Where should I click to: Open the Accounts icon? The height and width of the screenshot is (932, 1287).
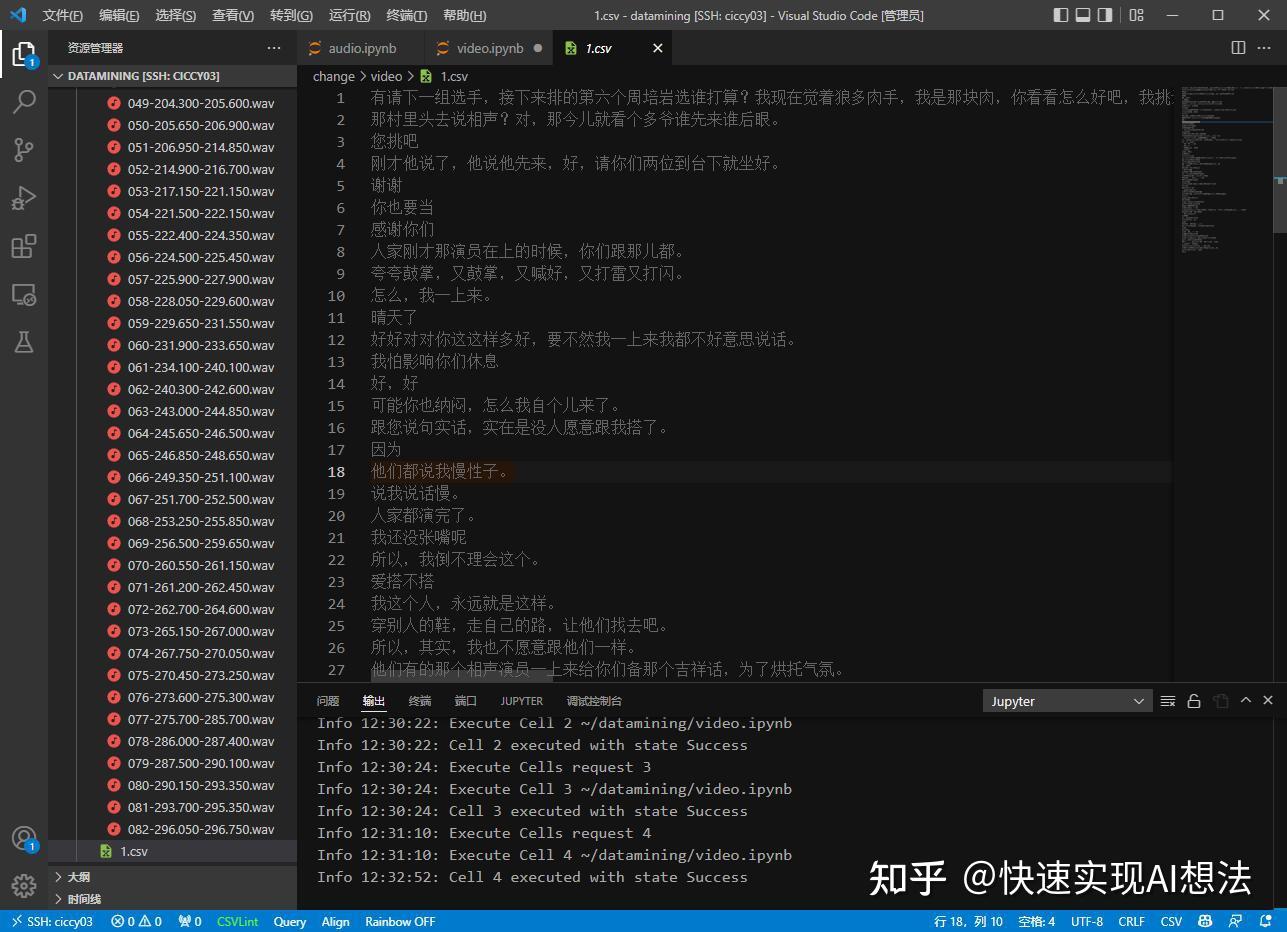[24, 838]
